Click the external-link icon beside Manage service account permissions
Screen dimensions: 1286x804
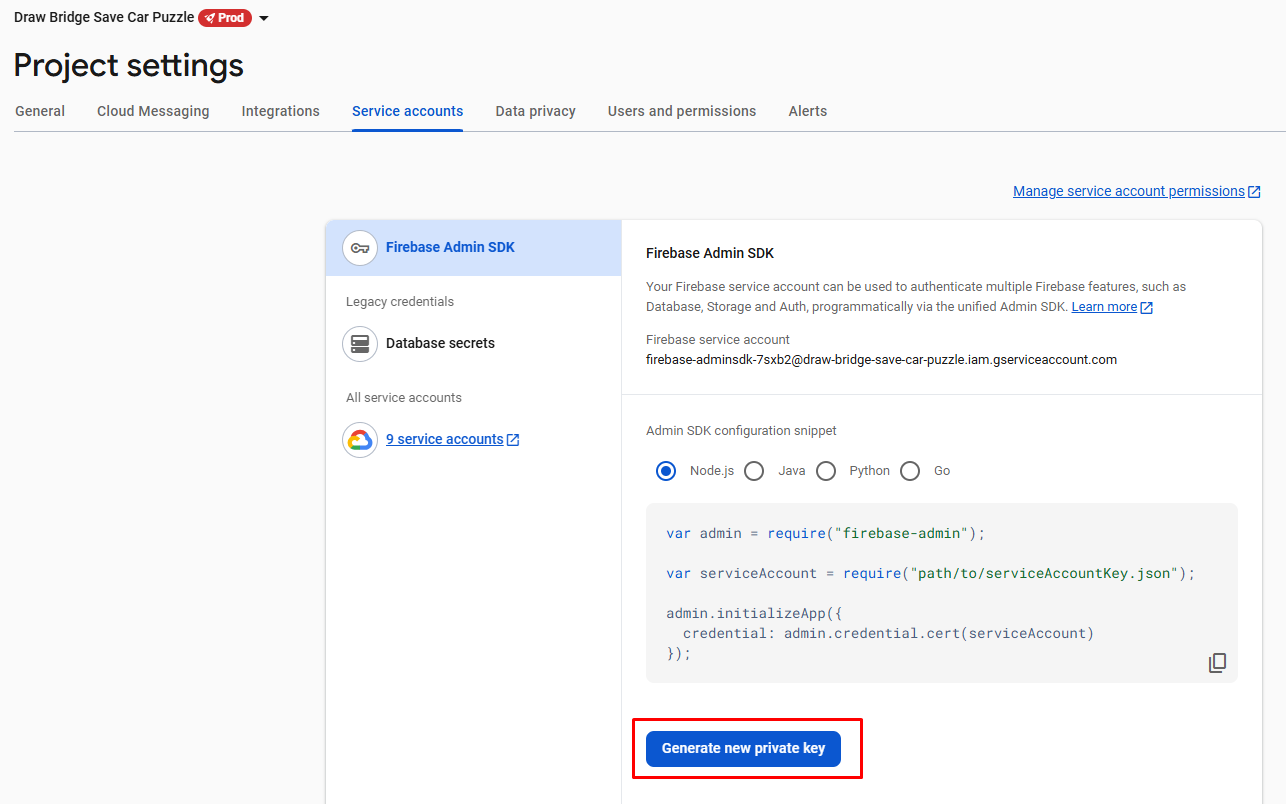click(1254, 192)
